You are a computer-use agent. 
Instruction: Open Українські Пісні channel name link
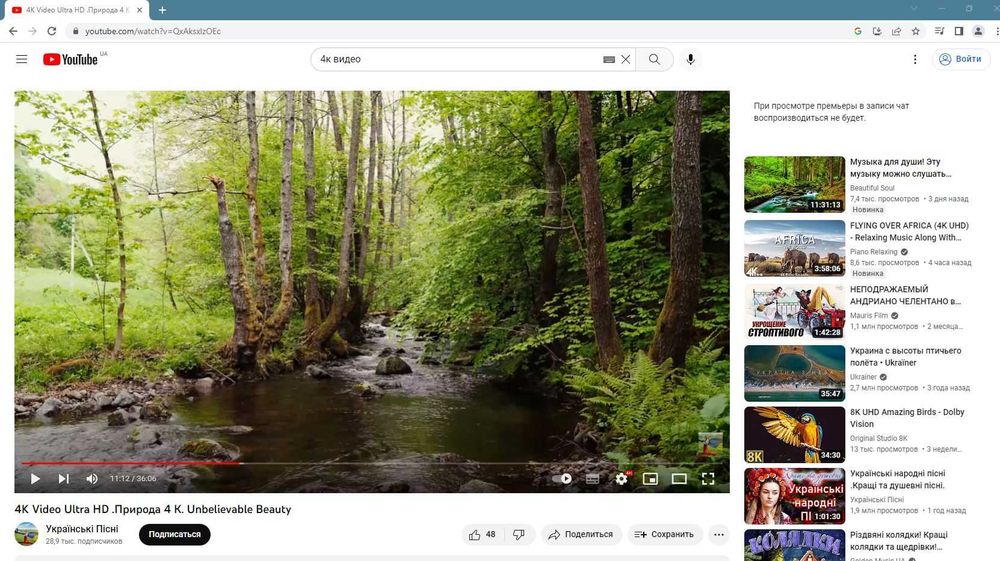click(82, 528)
